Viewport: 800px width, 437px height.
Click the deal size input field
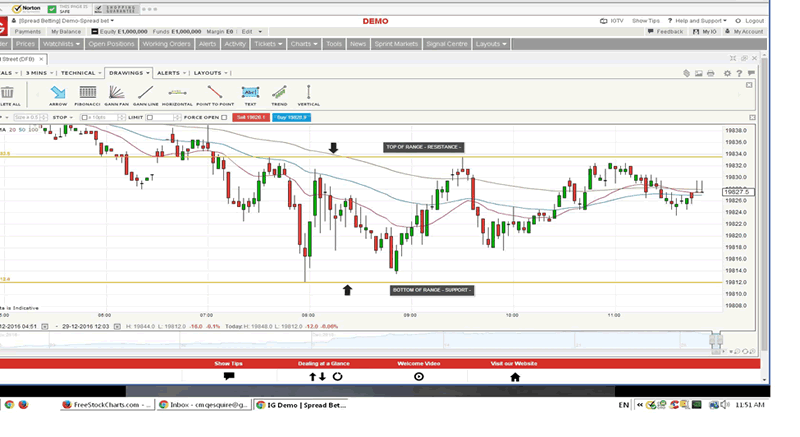(30, 117)
